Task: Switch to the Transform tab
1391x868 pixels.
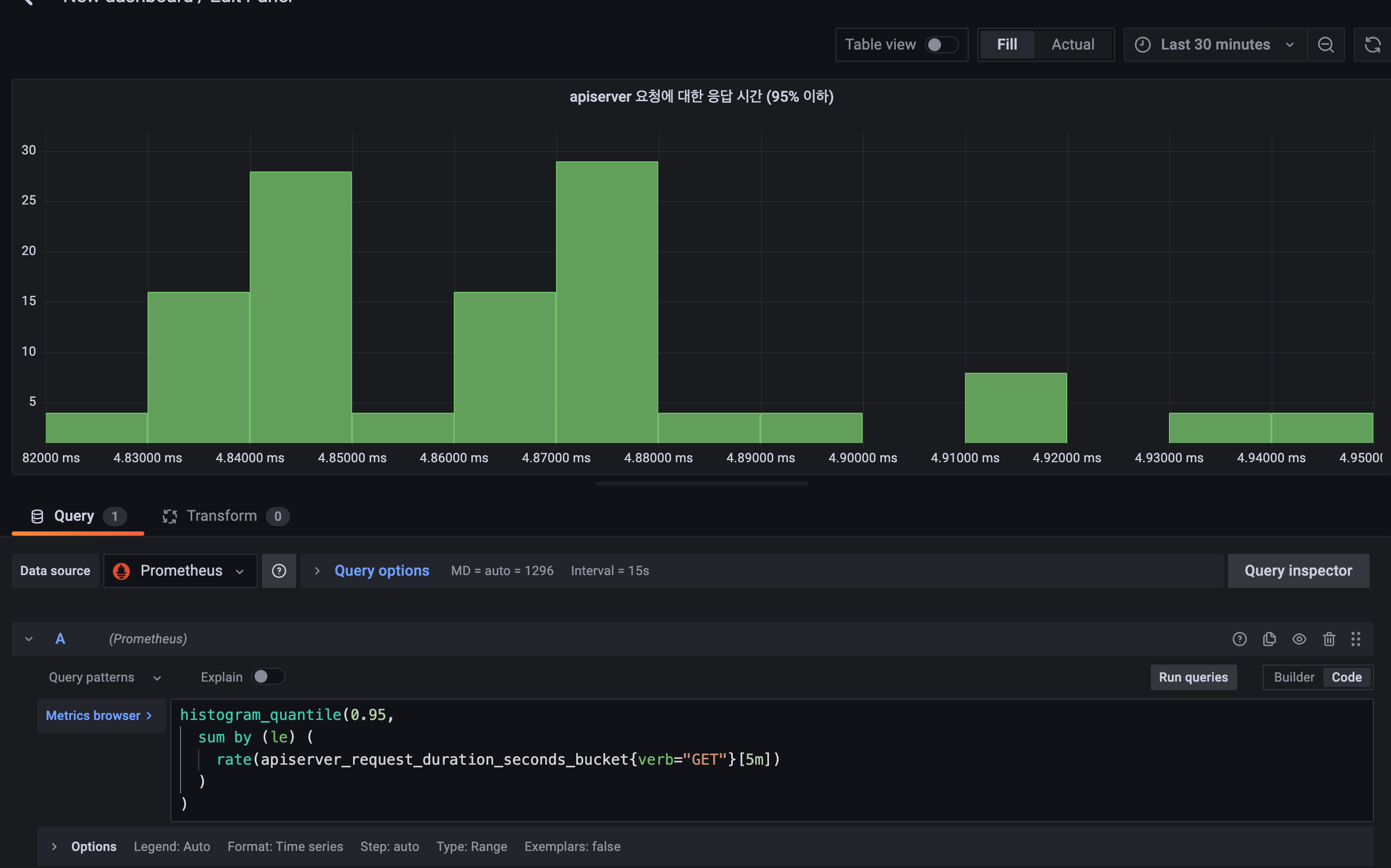Action: [x=222, y=515]
